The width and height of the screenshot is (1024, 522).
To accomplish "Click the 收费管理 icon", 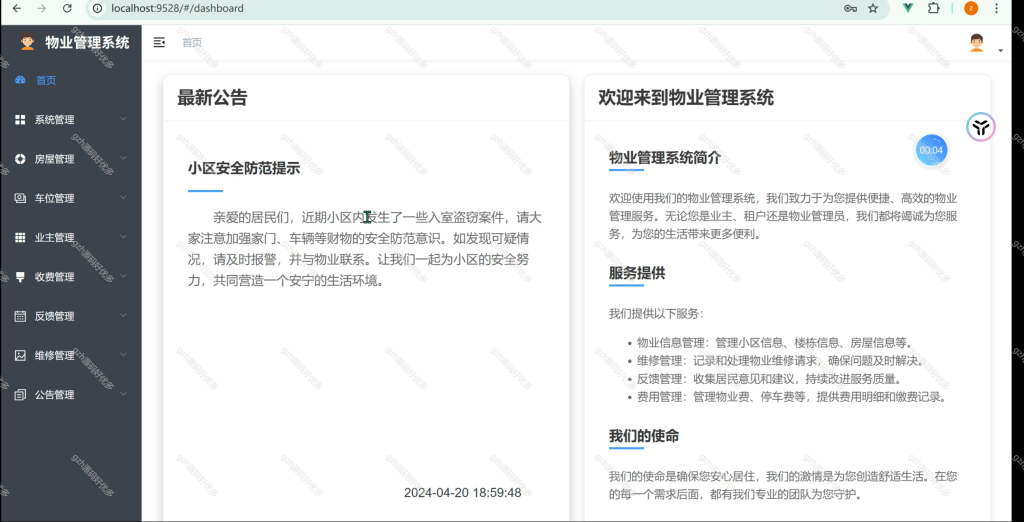I will point(20,276).
